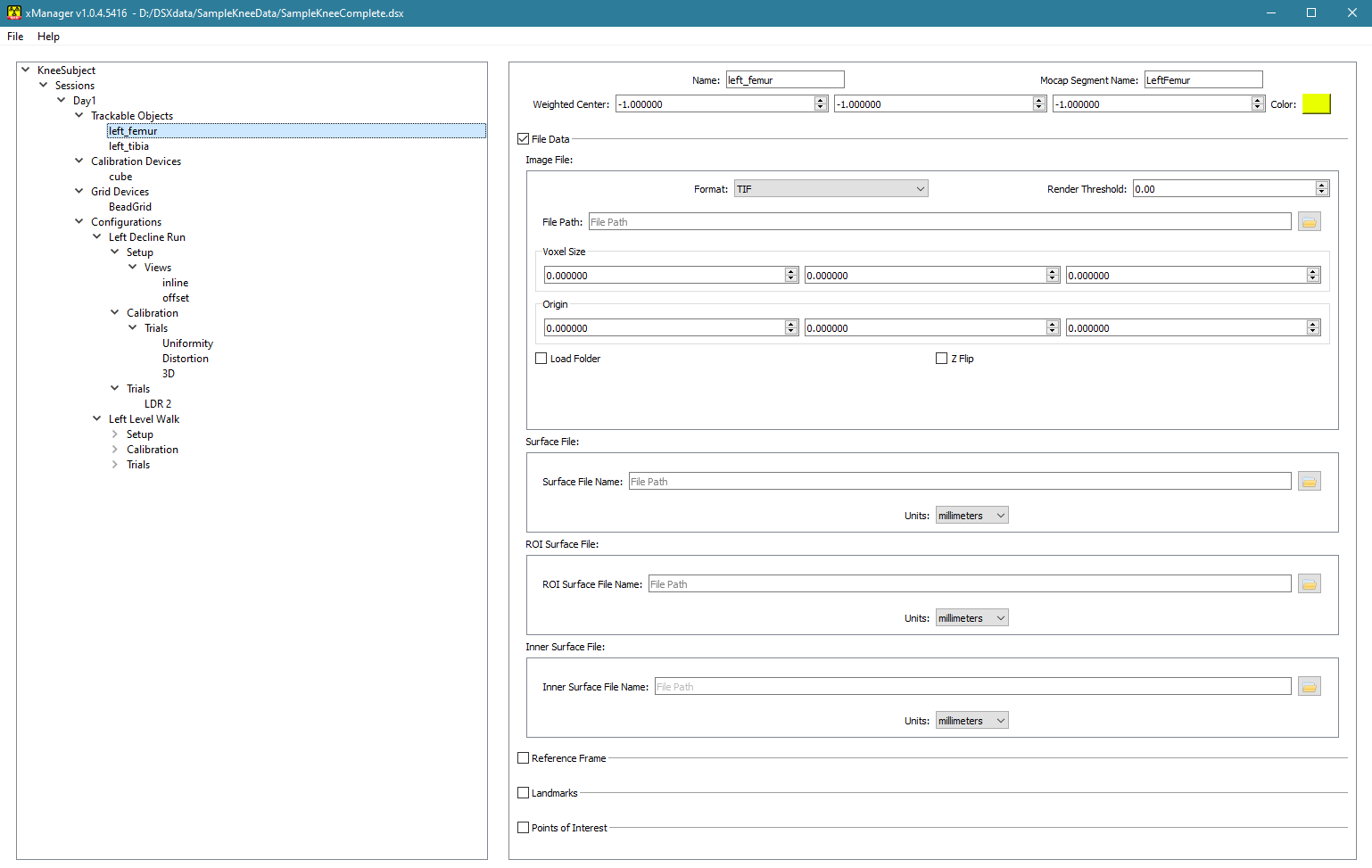Viewport: 1372px width, 868px height.
Task: Open the File menu
Action: [x=15, y=37]
